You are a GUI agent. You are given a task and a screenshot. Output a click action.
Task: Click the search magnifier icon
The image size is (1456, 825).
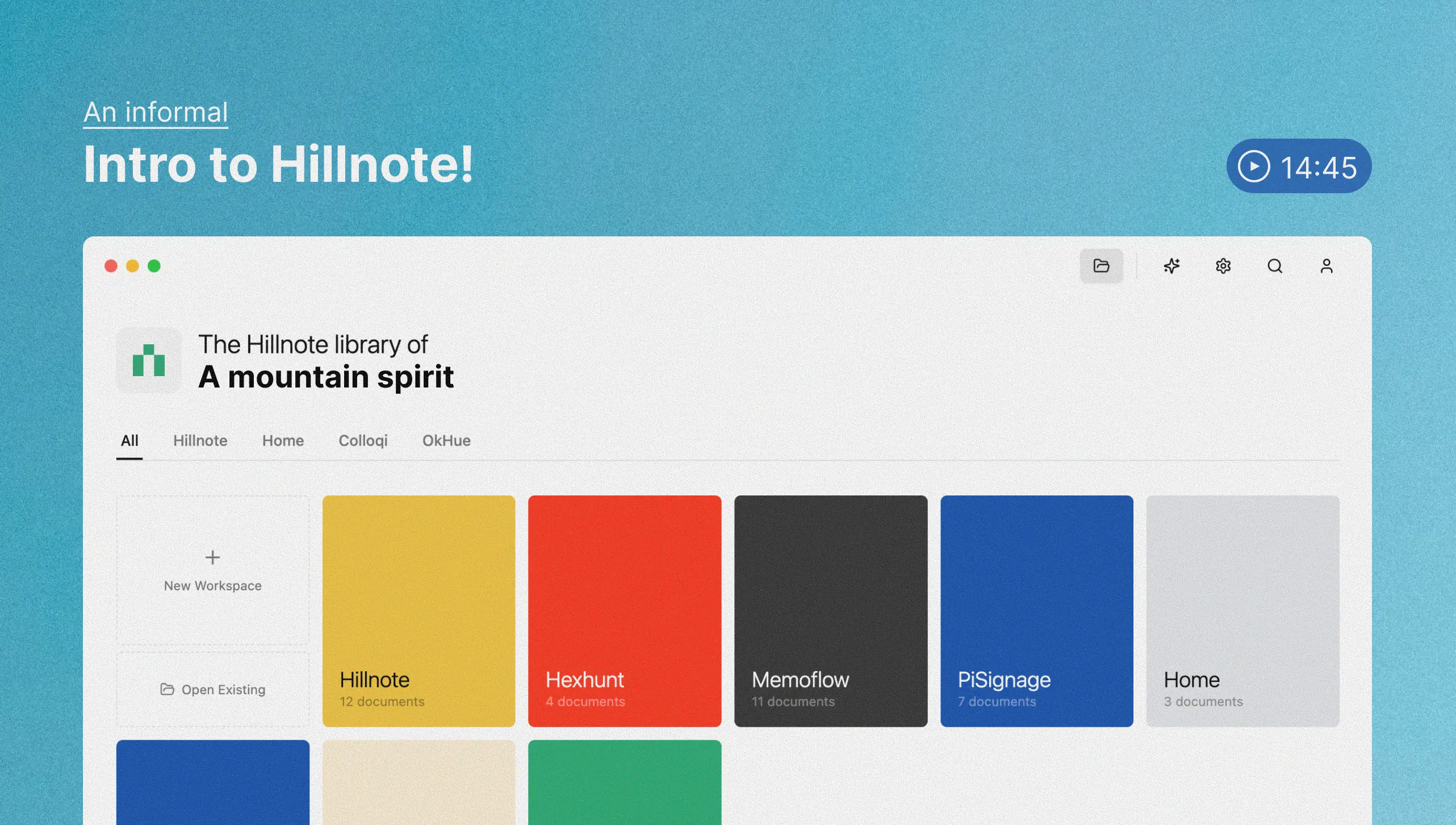pyautogui.click(x=1275, y=266)
